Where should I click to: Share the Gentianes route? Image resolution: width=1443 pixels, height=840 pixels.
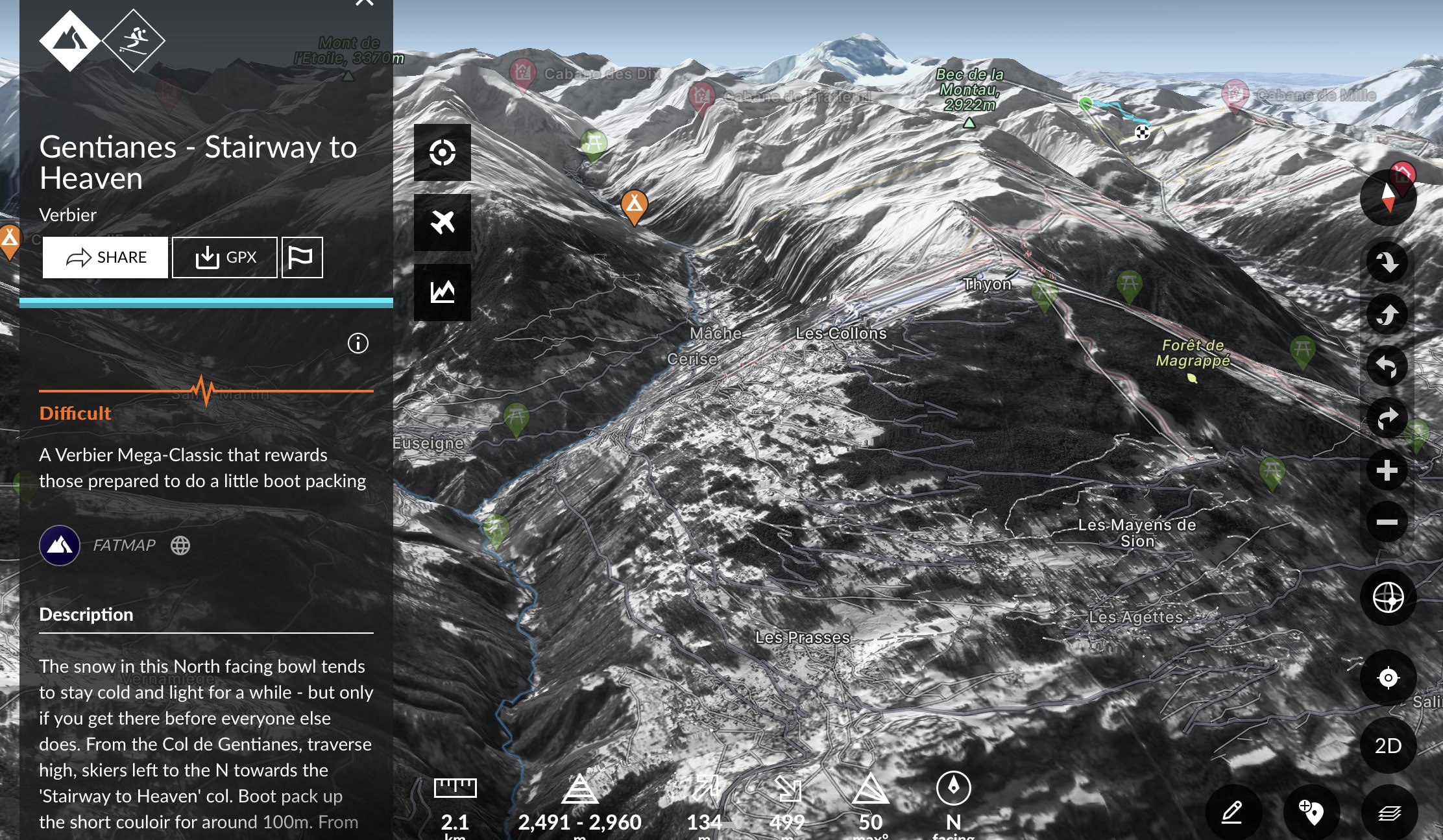point(105,258)
